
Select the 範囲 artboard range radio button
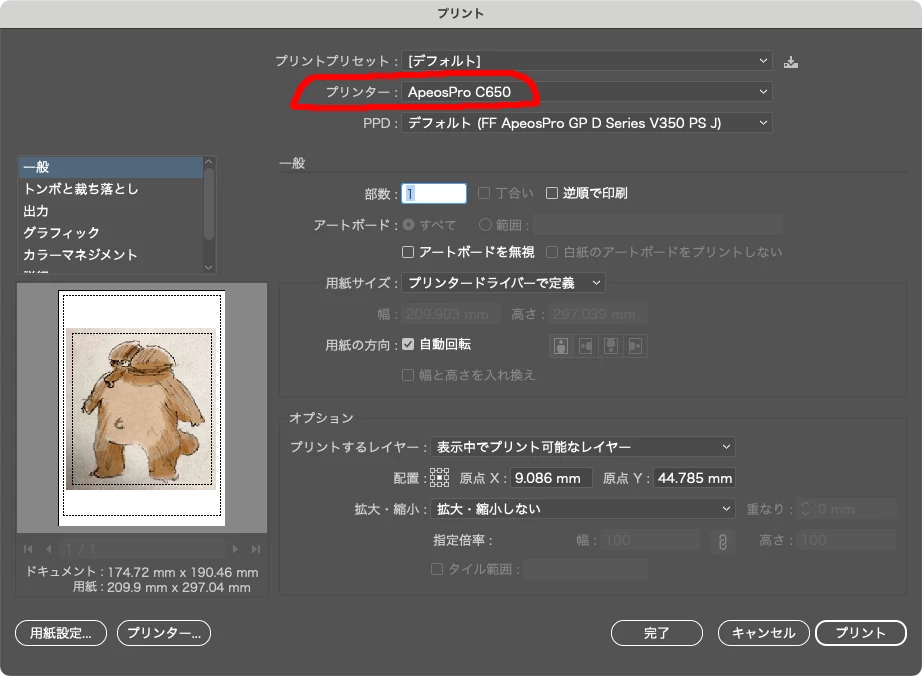(485, 225)
